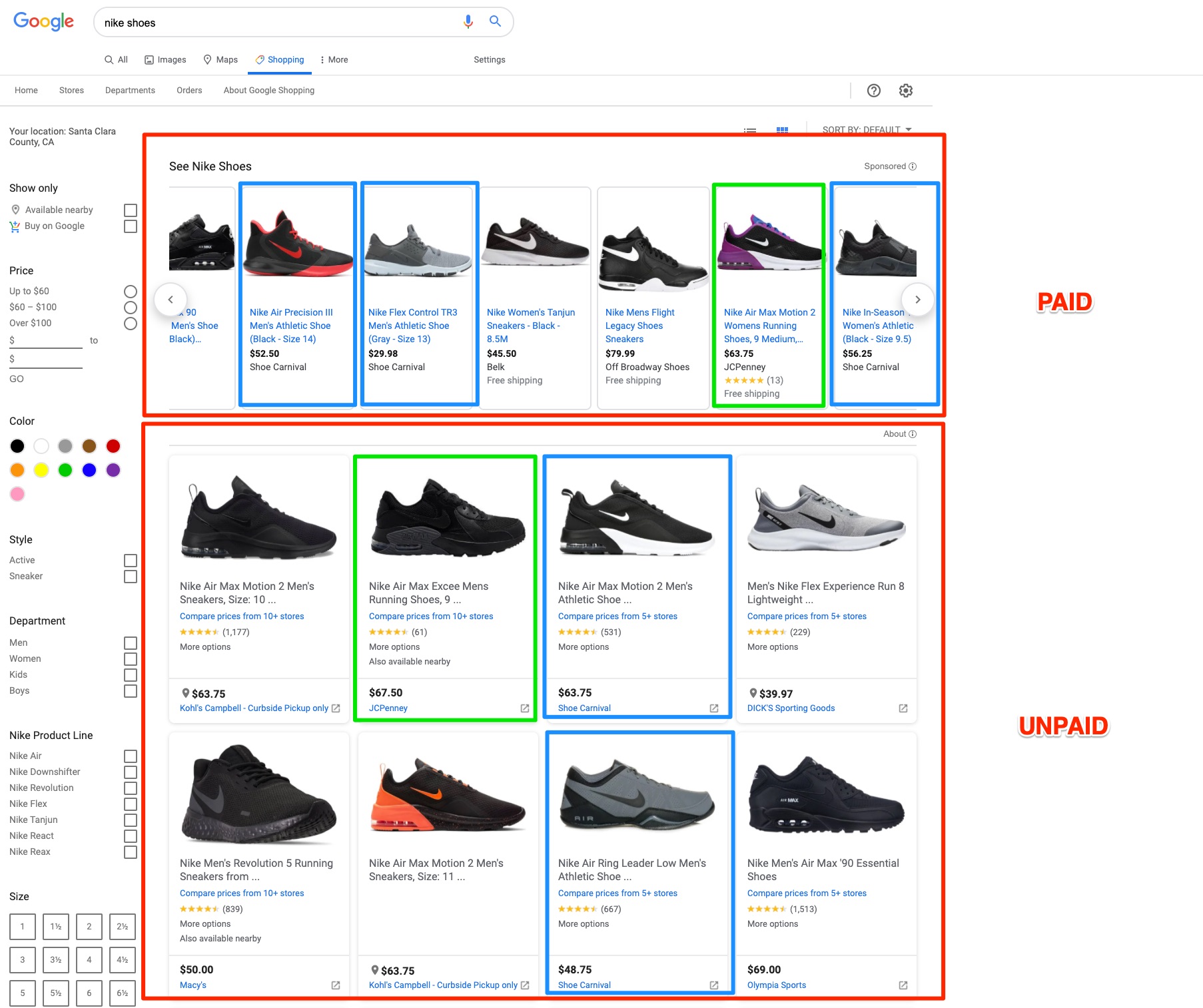Open the More search options menu

pos(334,60)
